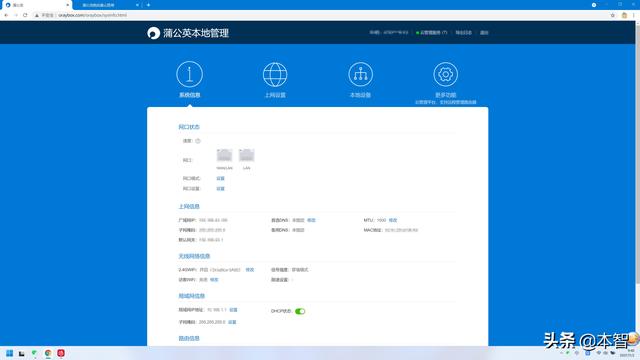Click 修改 beside 访客WiFi
Viewport: 640px width, 360px height.
coord(214,280)
